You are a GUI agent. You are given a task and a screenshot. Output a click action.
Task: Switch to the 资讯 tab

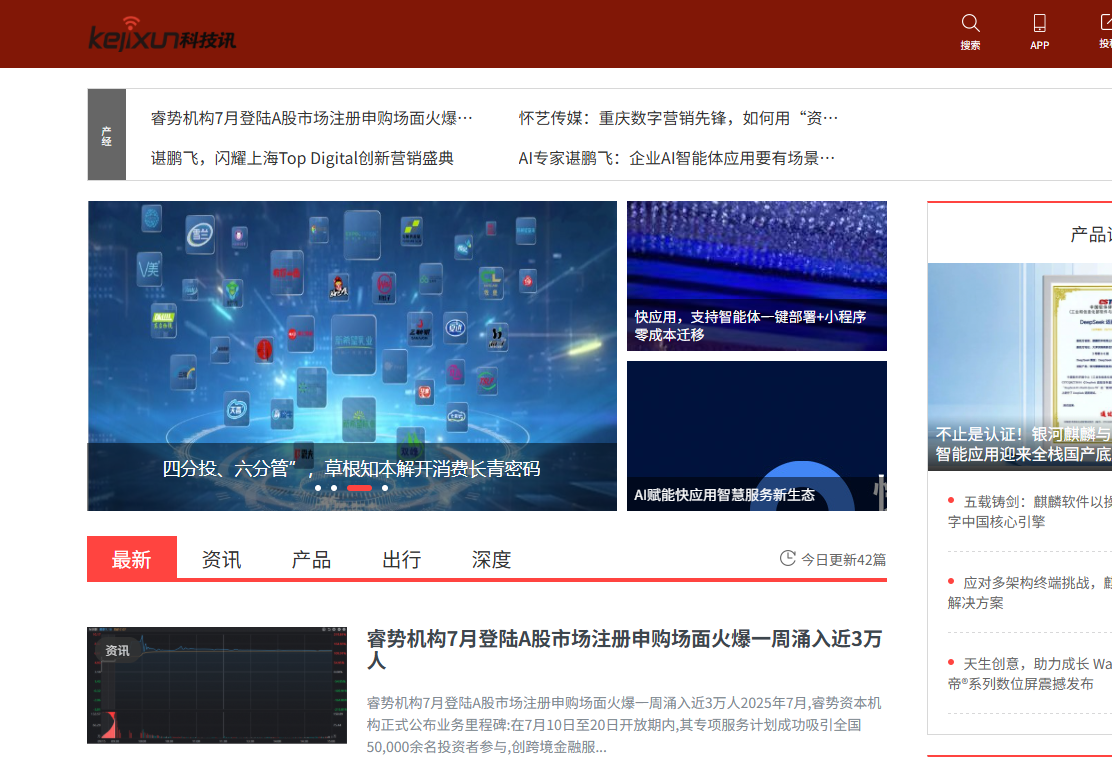221,559
